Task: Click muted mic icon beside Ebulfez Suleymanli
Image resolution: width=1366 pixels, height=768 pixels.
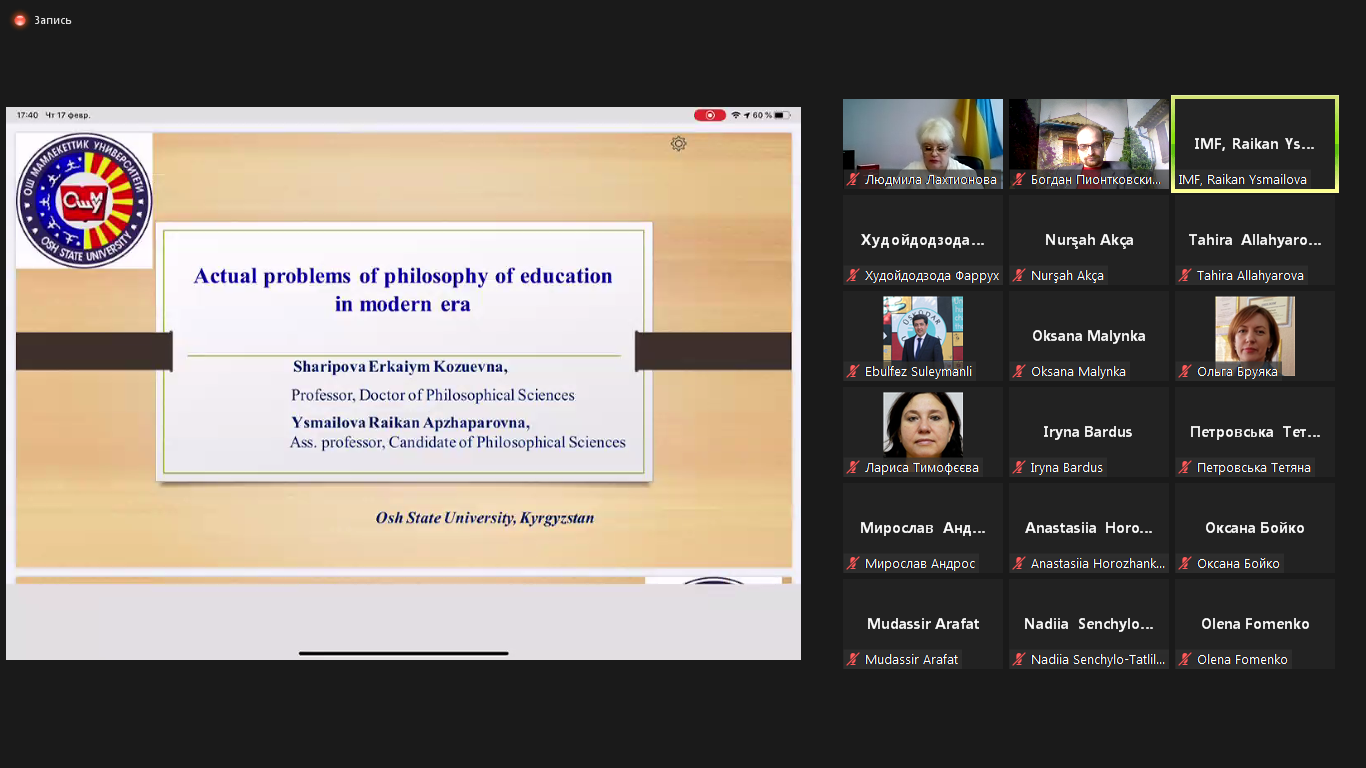Action: [x=853, y=372]
